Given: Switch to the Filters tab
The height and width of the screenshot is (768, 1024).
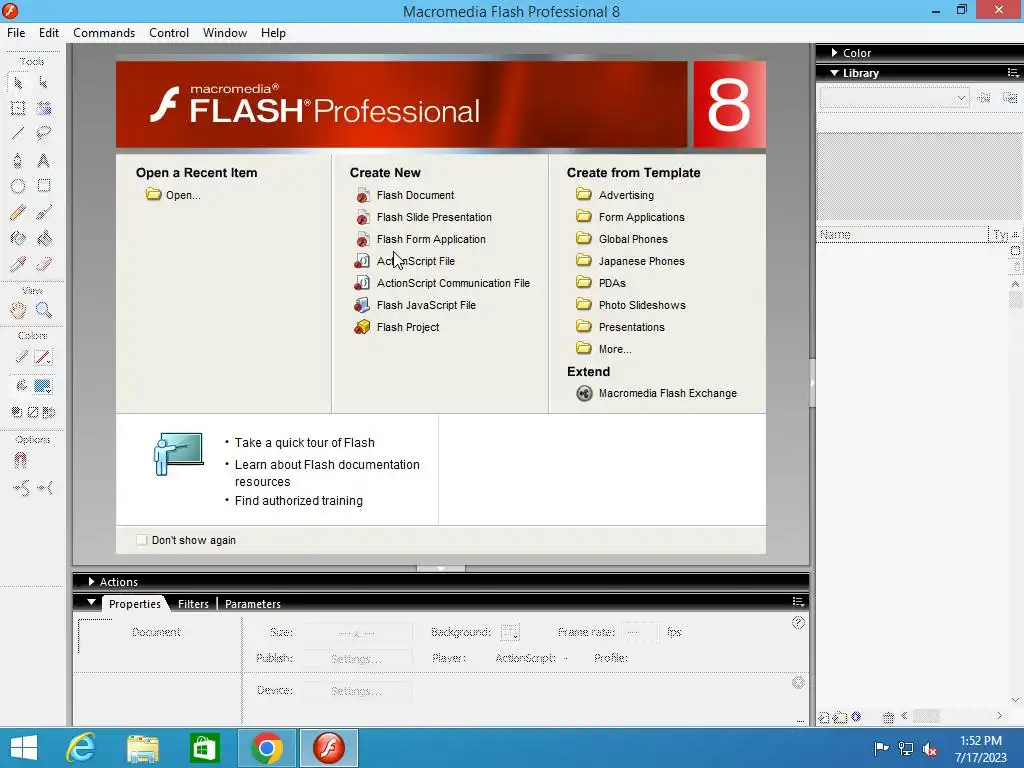Looking at the screenshot, I should [x=193, y=604].
